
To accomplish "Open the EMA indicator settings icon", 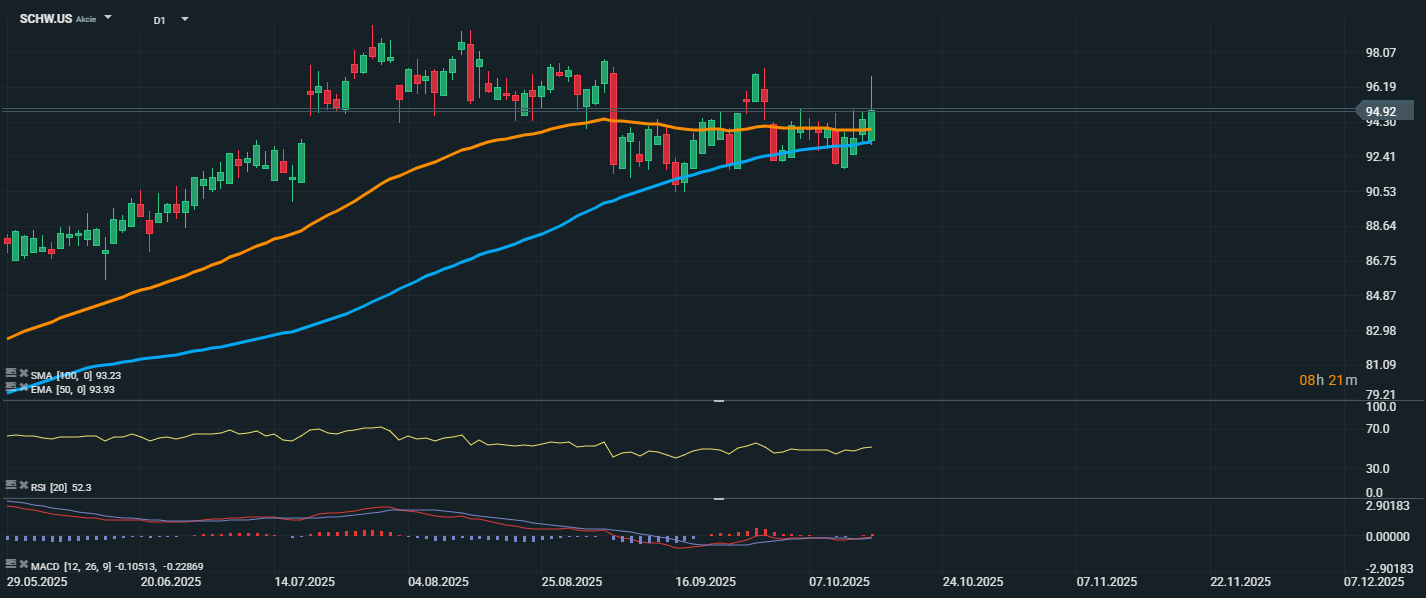I will (x=11, y=387).
